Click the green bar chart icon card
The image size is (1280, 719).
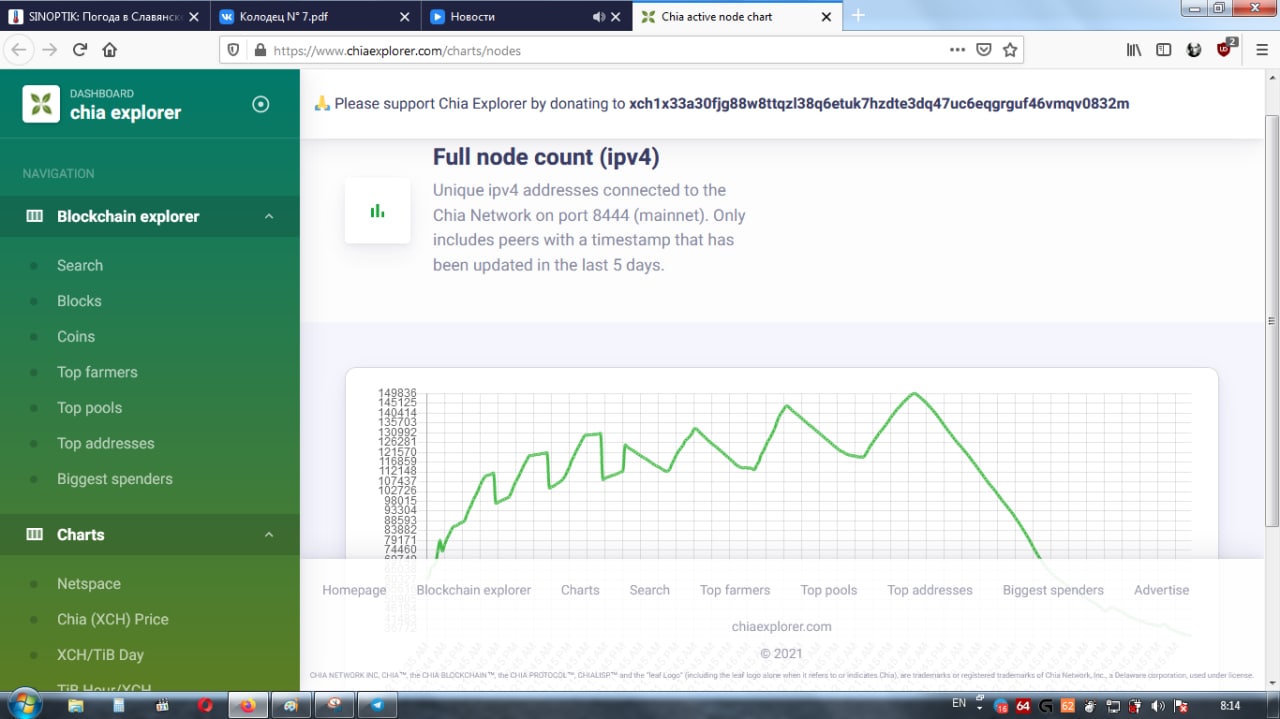click(377, 211)
